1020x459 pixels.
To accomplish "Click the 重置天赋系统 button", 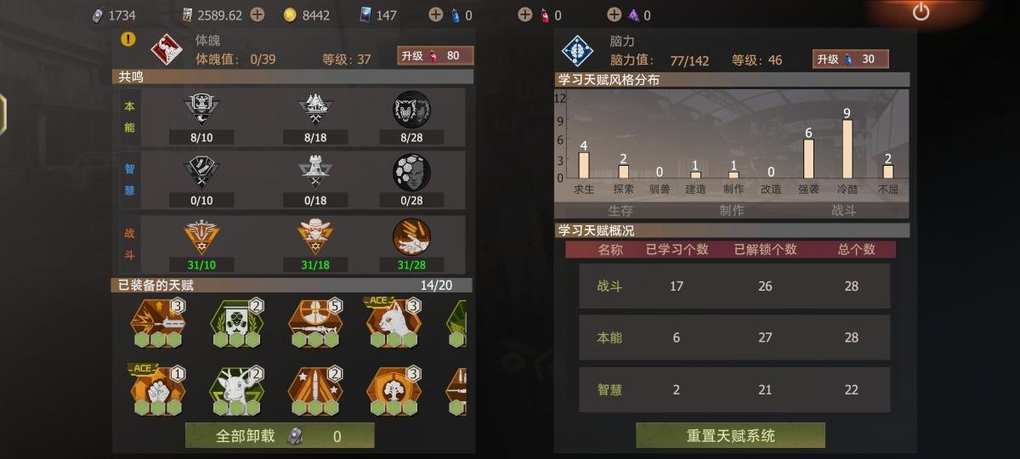I will click(x=731, y=435).
